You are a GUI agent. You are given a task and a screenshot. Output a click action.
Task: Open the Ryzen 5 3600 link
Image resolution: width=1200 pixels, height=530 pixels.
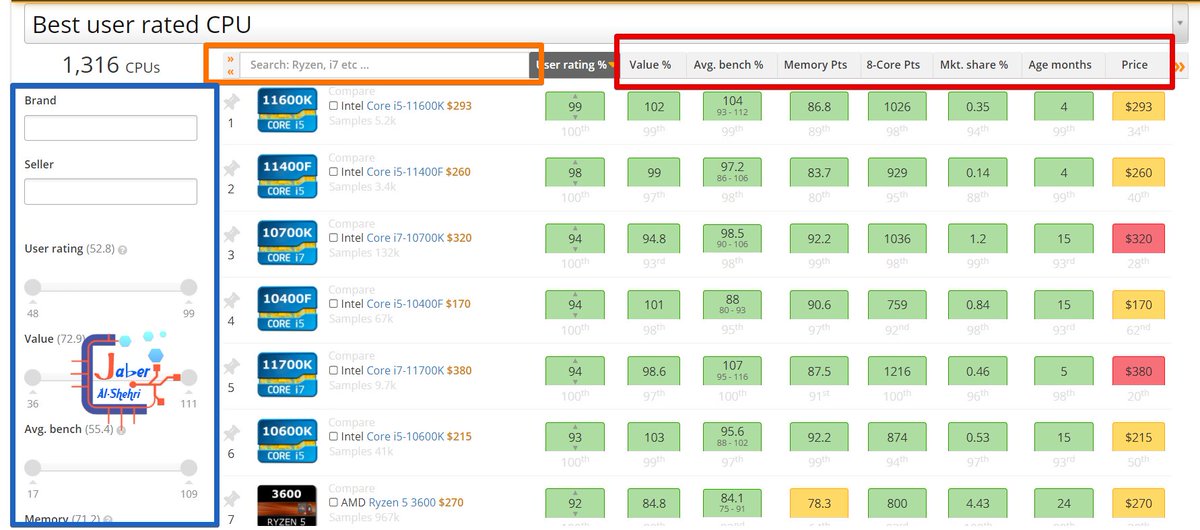402,502
